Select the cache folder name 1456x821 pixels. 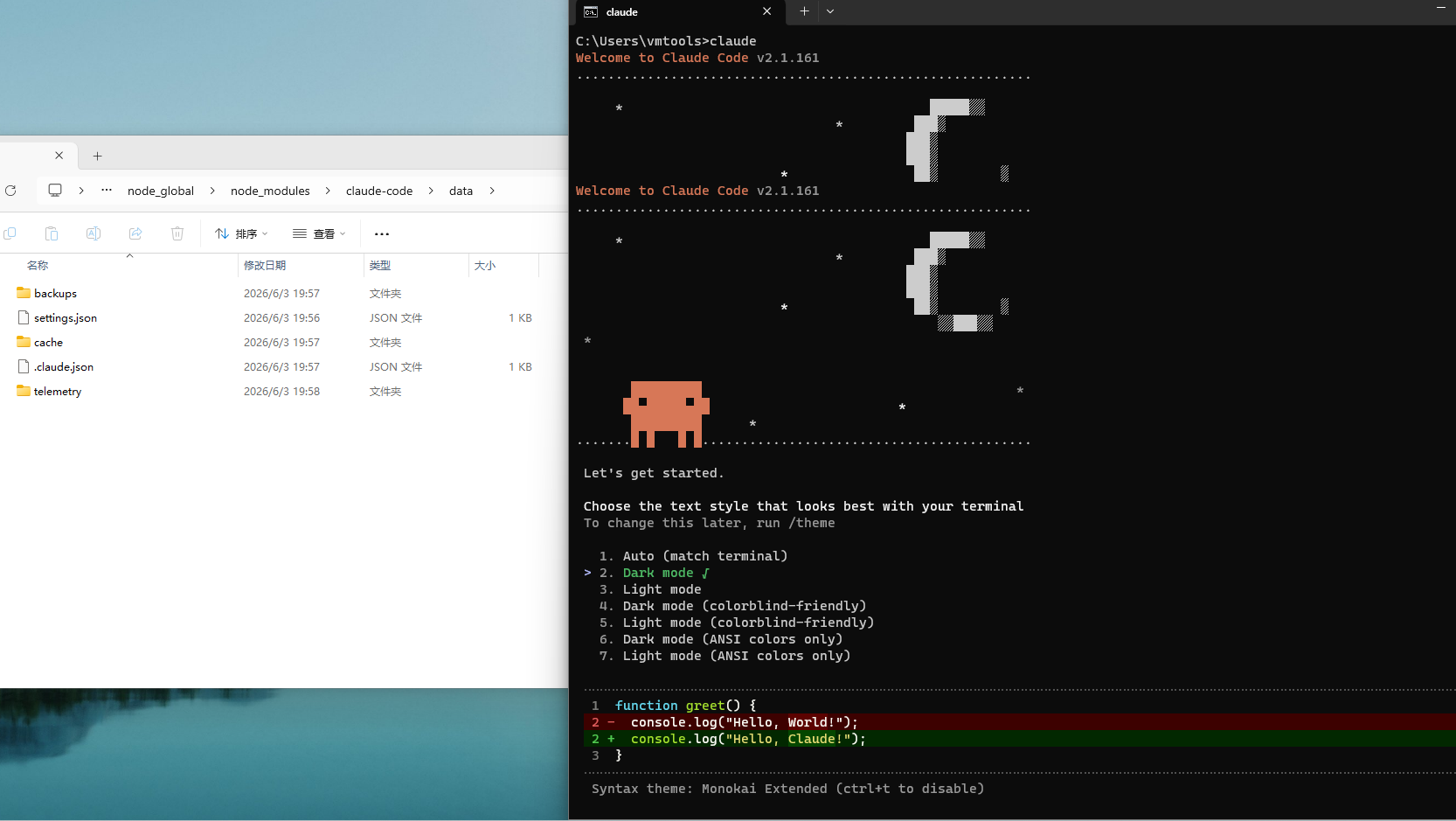[48, 342]
